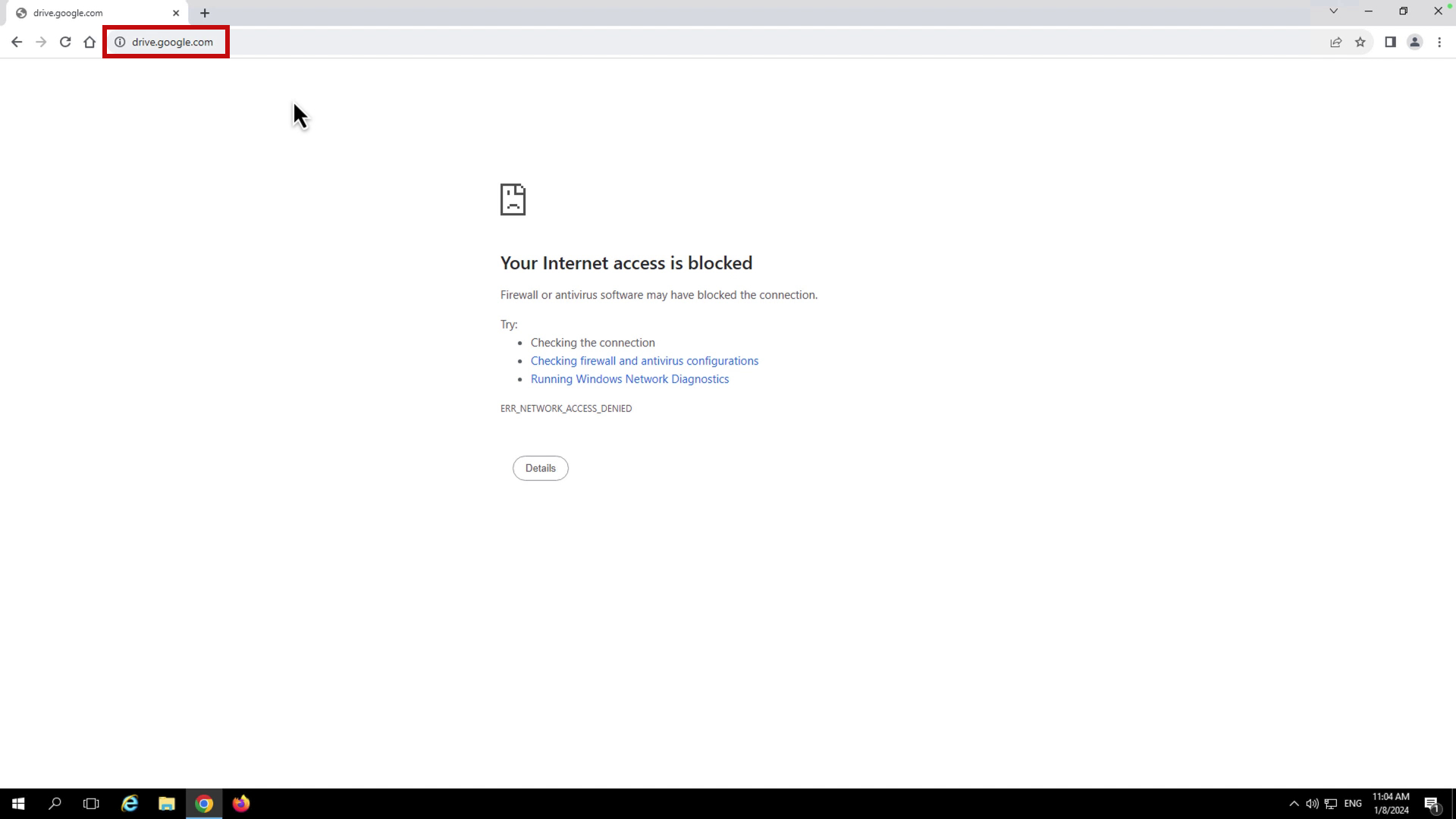
Task: Share this page icon
Action: pyautogui.click(x=1336, y=42)
